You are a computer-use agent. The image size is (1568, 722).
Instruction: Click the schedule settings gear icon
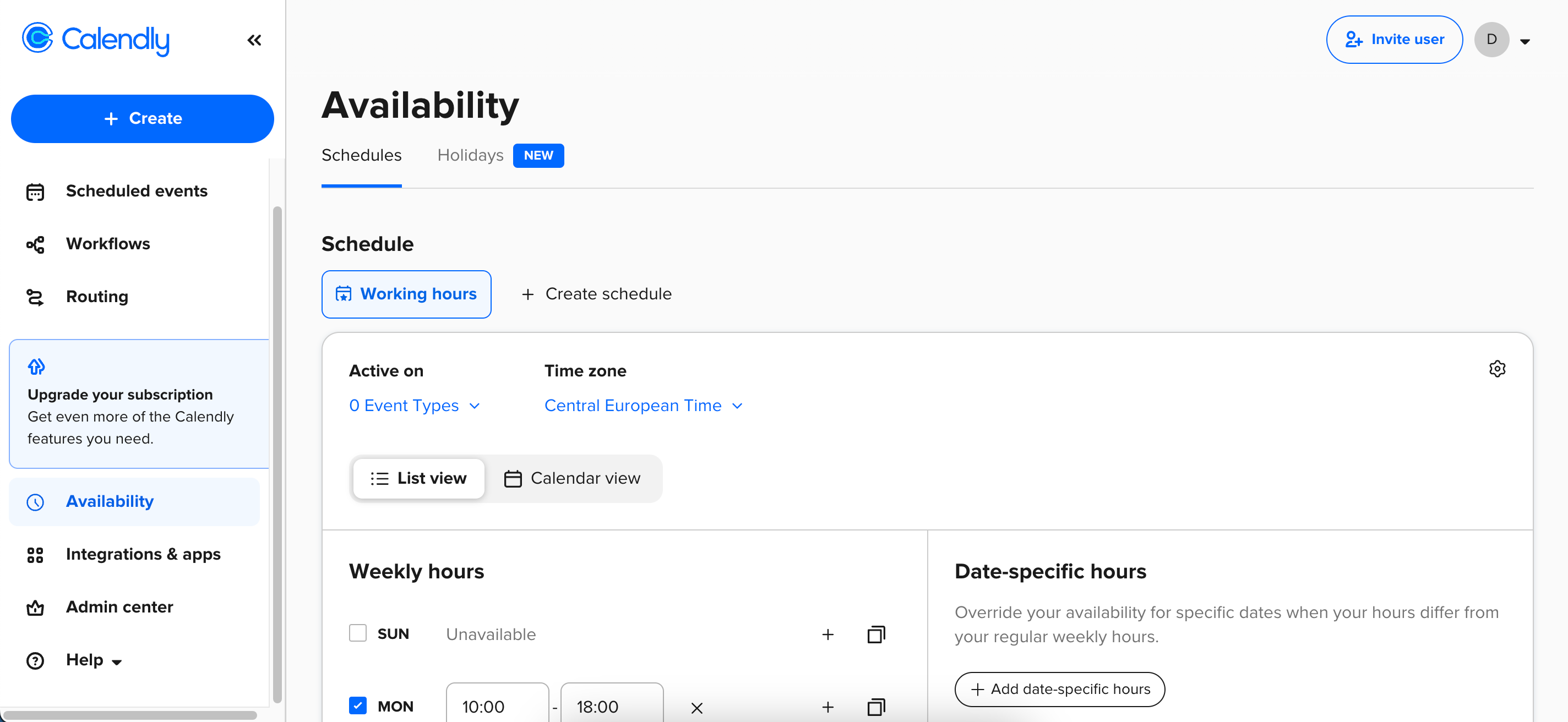pyautogui.click(x=1497, y=369)
